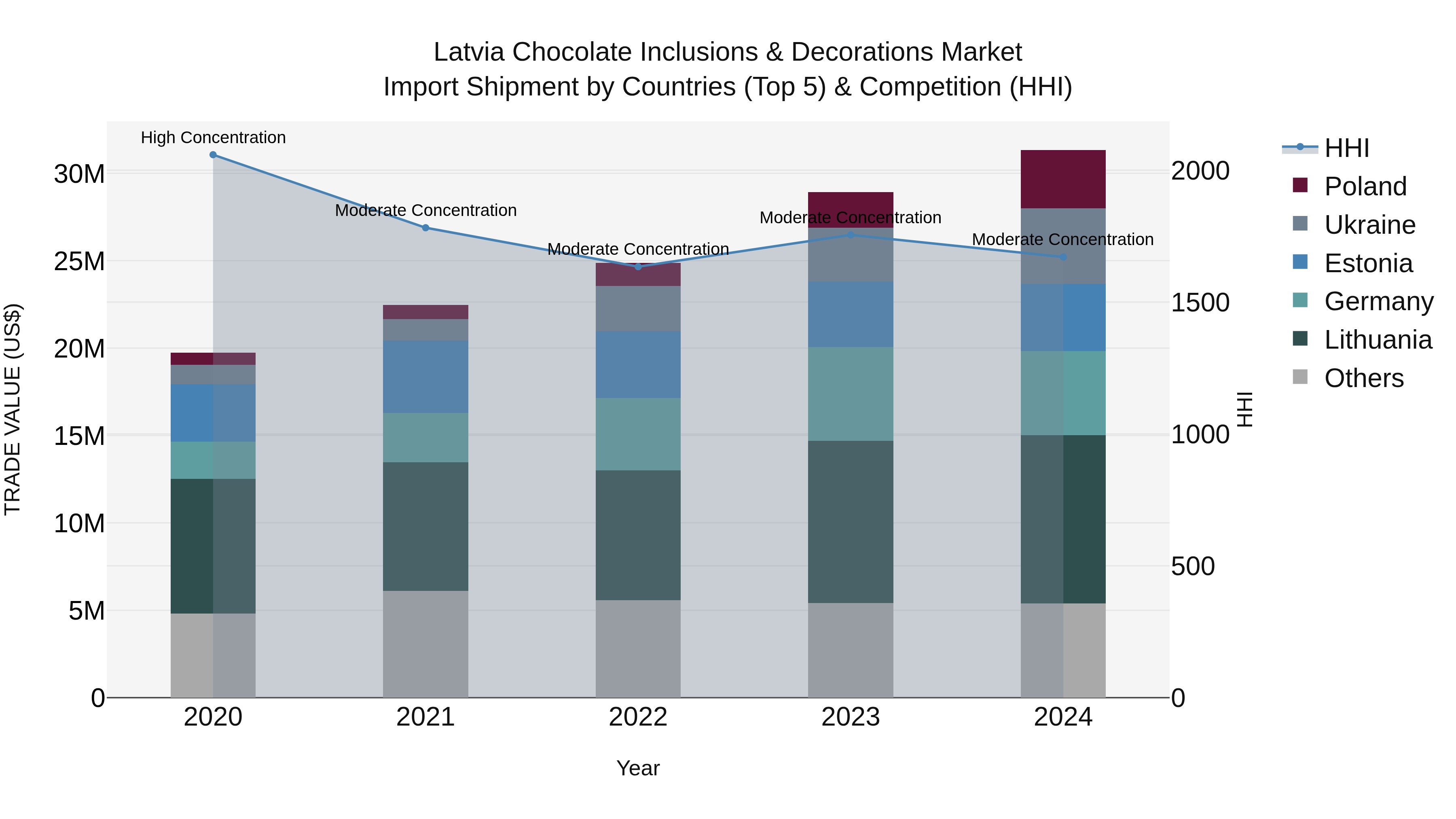
Task: Click the 1000 tick on HHI axis
Action: (x=1200, y=435)
